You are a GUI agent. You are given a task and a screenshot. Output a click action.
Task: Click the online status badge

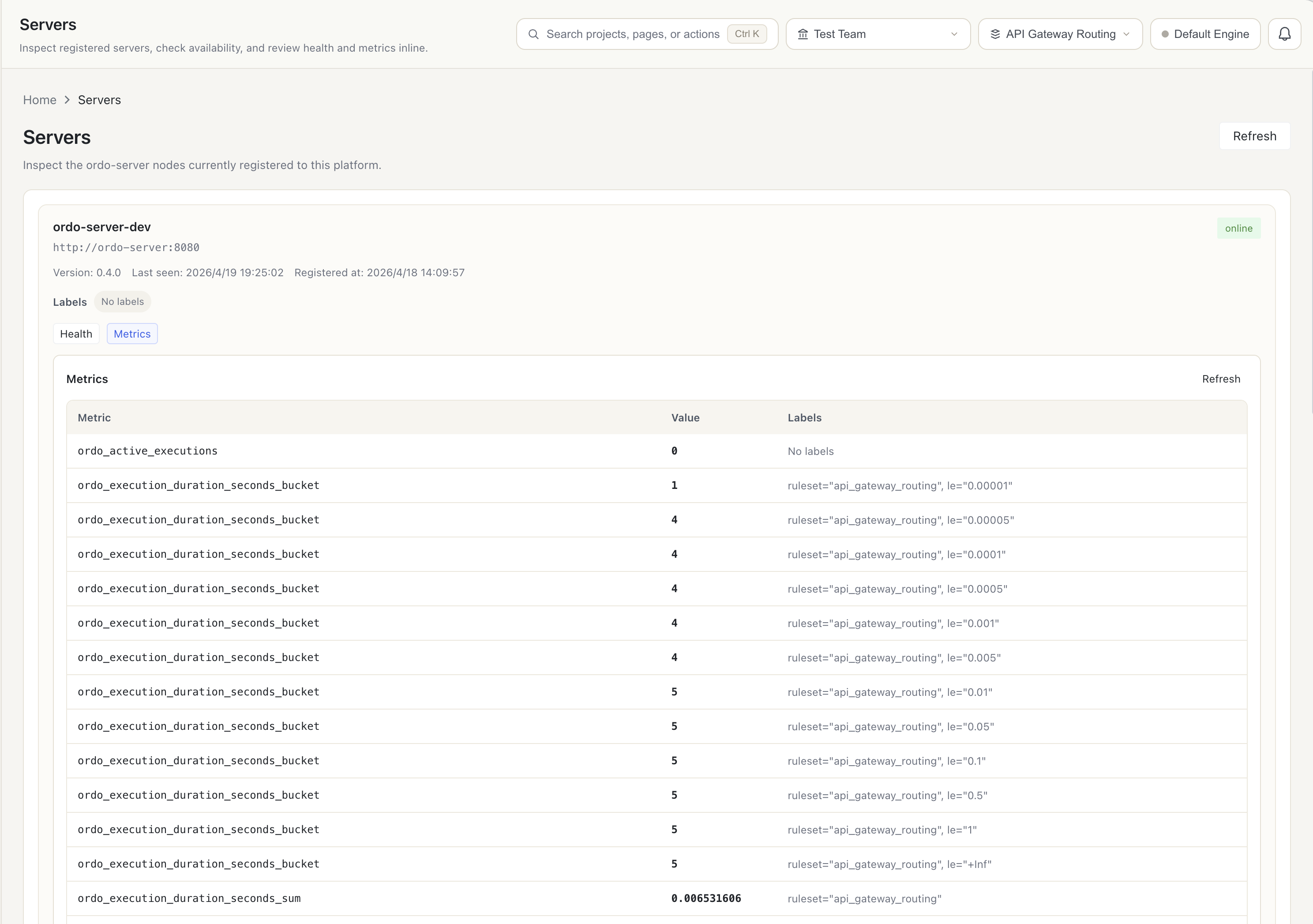[1238, 229]
